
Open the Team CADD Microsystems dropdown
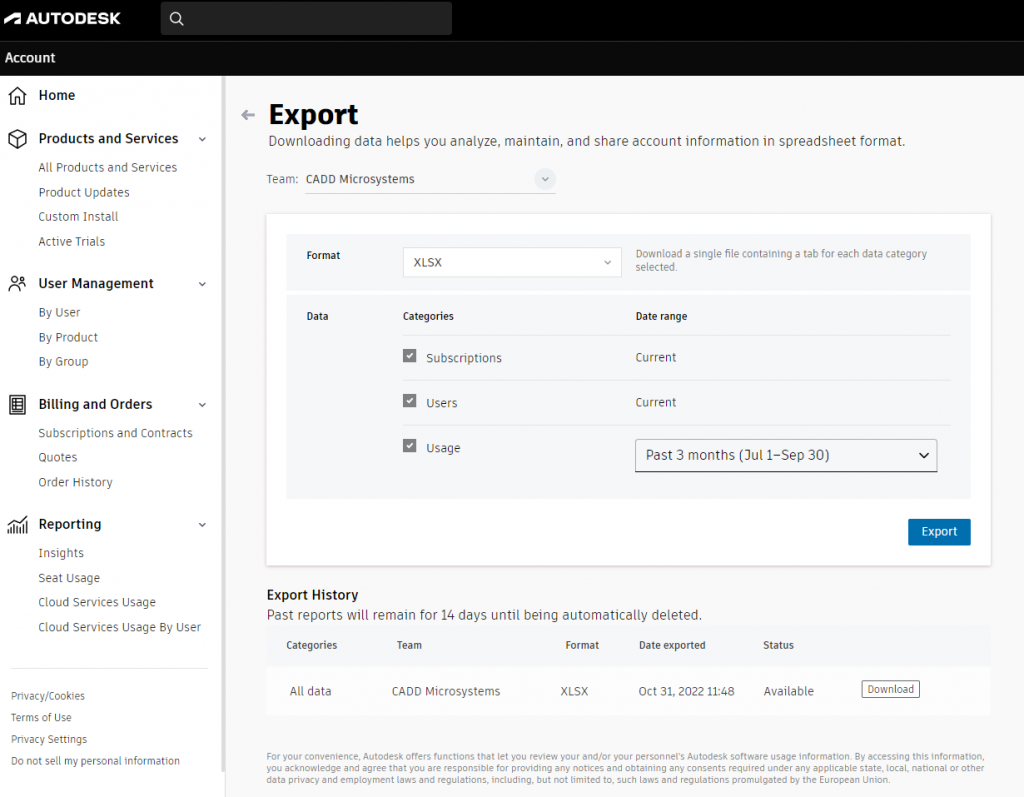[430, 179]
